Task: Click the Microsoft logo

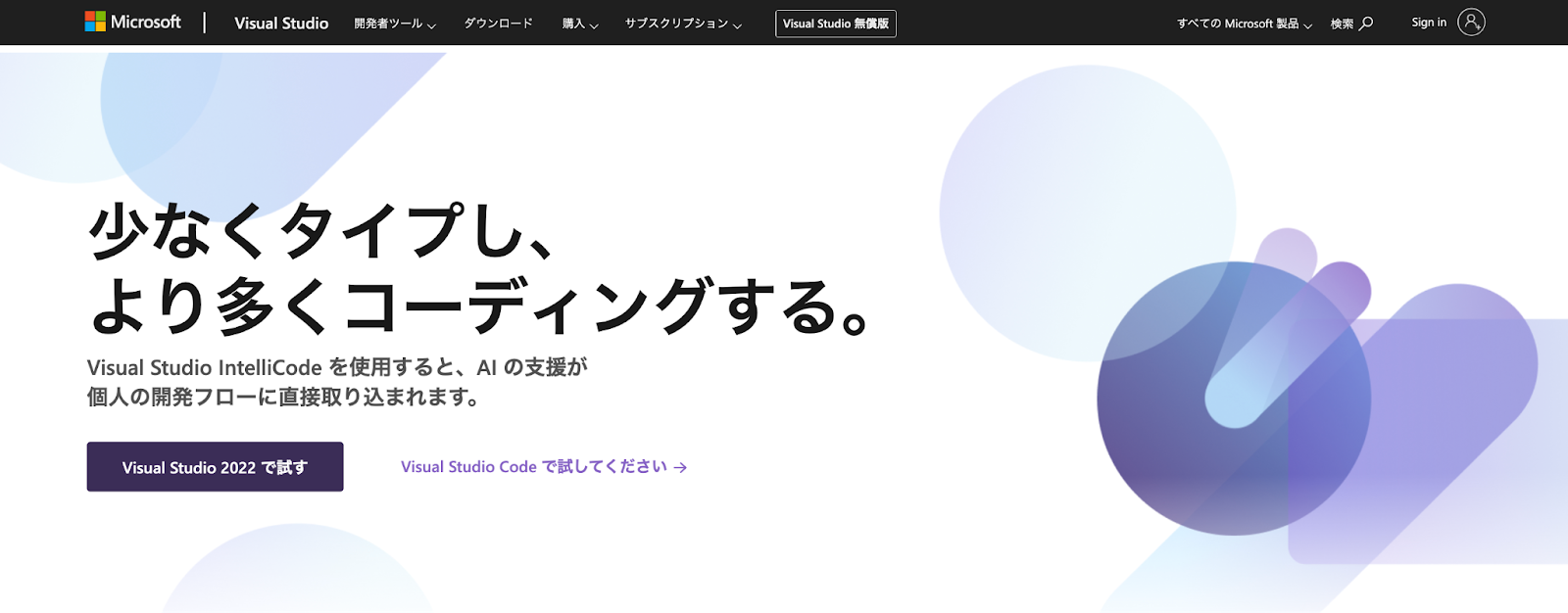Action: (x=133, y=22)
